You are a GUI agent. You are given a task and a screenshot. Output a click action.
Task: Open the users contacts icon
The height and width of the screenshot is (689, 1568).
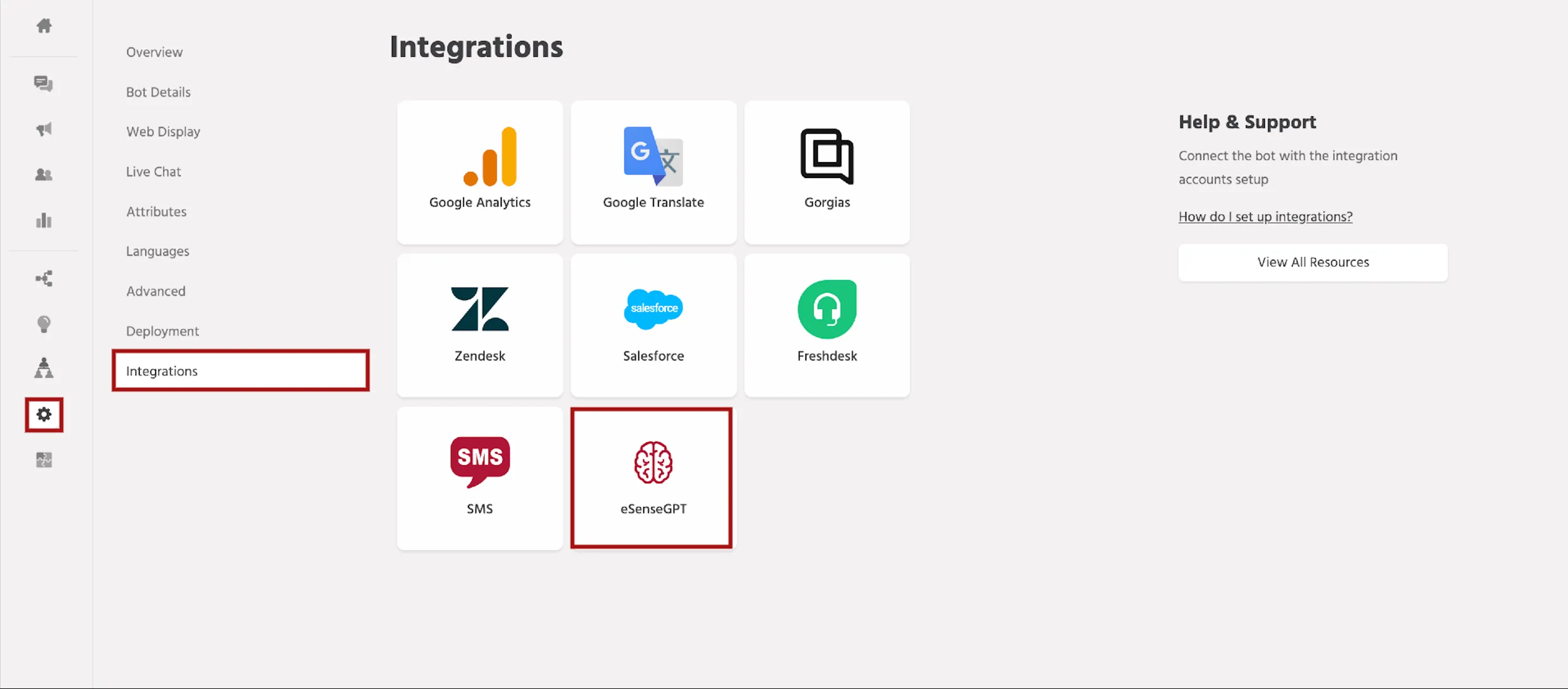pos(44,175)
